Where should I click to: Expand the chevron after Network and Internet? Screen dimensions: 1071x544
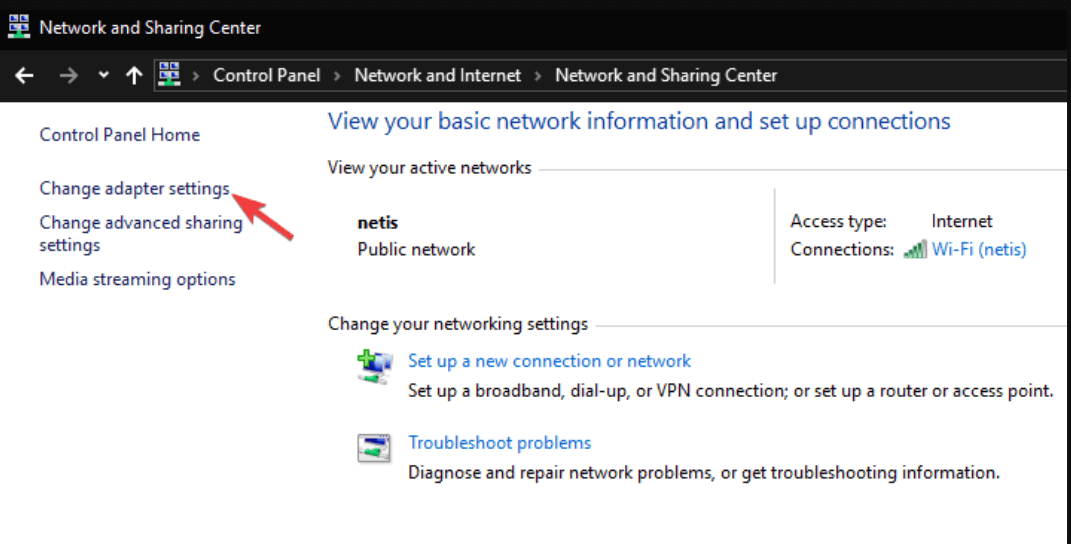click(x=538, y=76)
